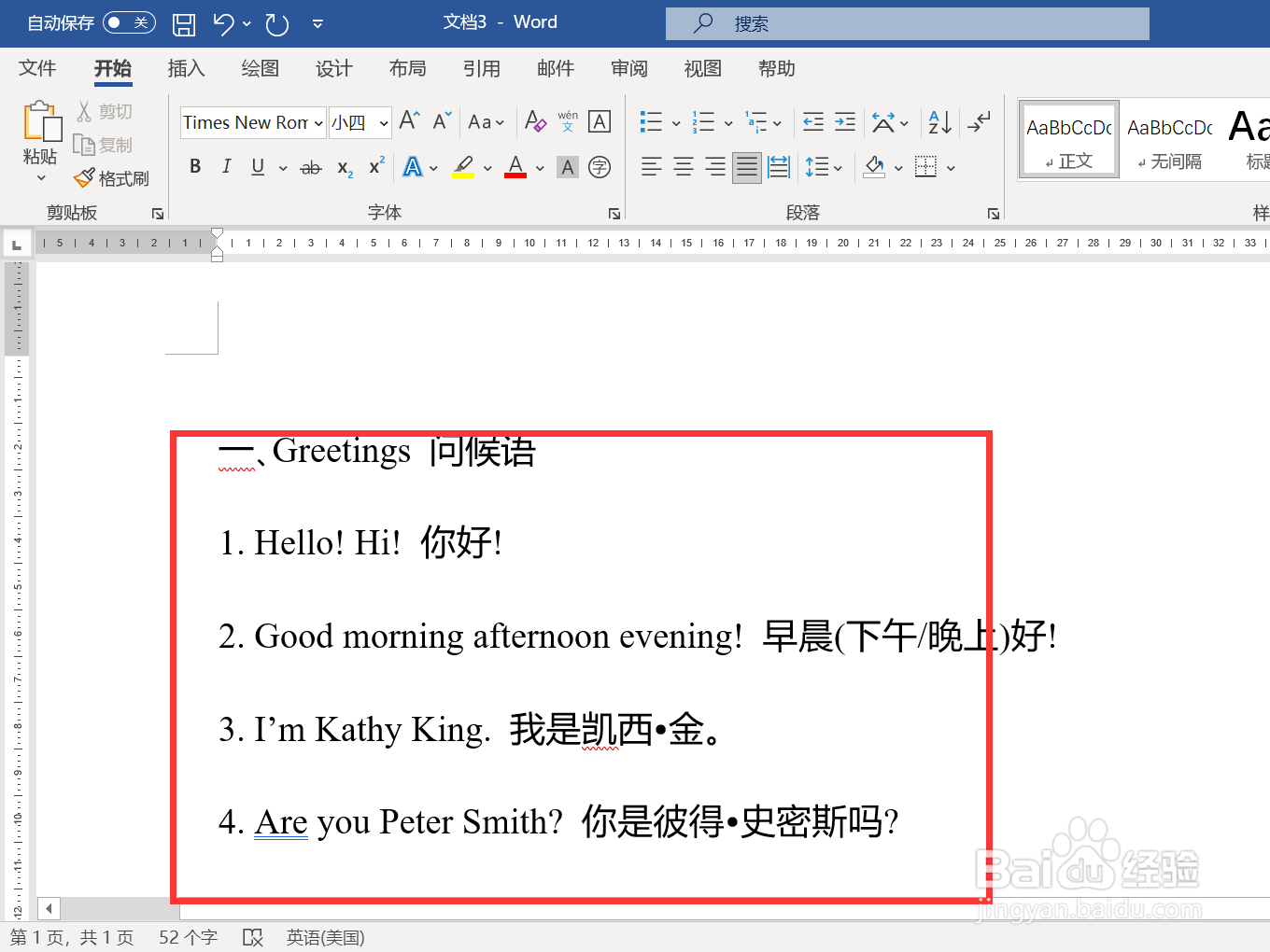Screen dimensions: 1270x952
Task: Toggle underline formatting
Action: [258, 167]
